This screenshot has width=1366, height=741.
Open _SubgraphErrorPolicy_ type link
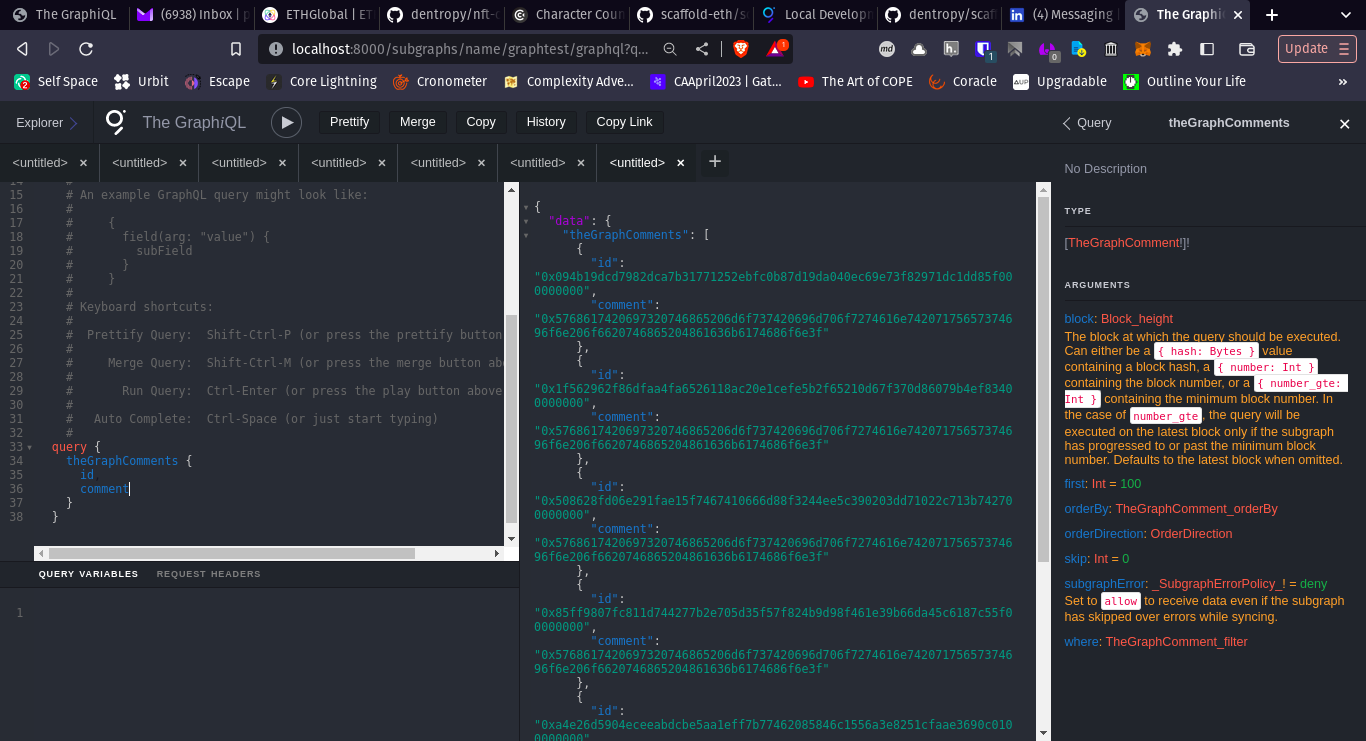[x=1218, y=584]
